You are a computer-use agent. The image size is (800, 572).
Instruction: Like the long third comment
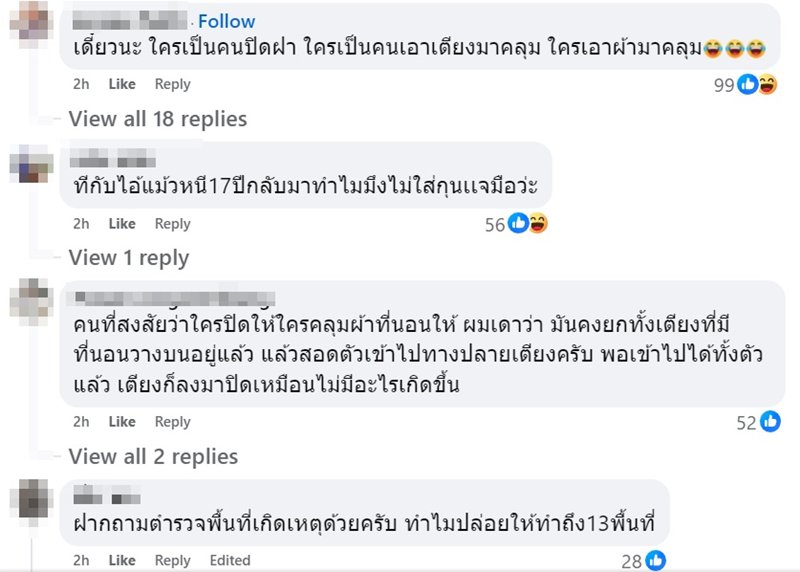(x=122, y=422)
